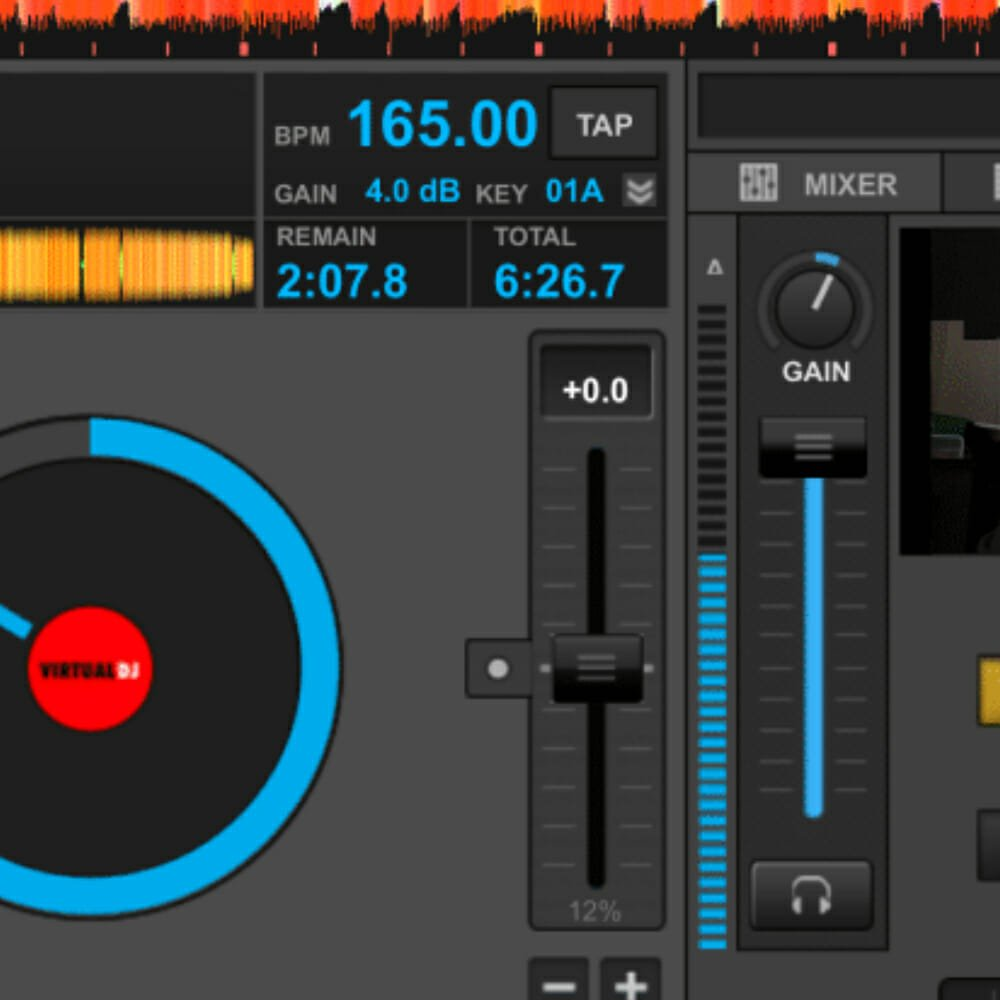Click the video preview thumbnail
Image resolution: width=1000 pixels, height=1000 pixels.
[x=950, y=390]
